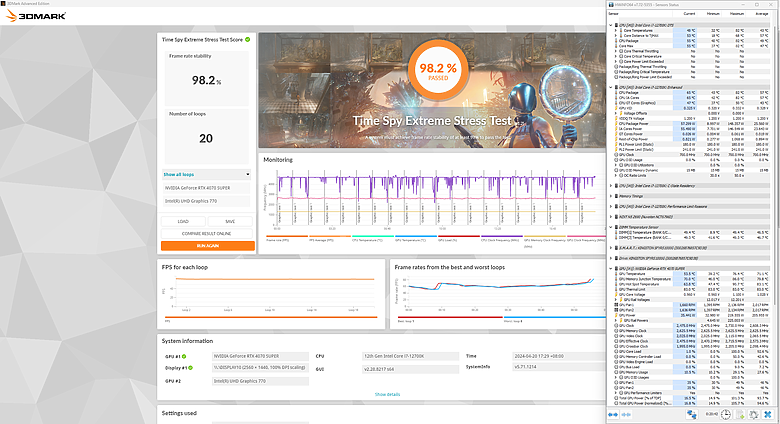Click the LOAD button
The width and height of the screenshot is (780, 424).
[x=183, y=221]
